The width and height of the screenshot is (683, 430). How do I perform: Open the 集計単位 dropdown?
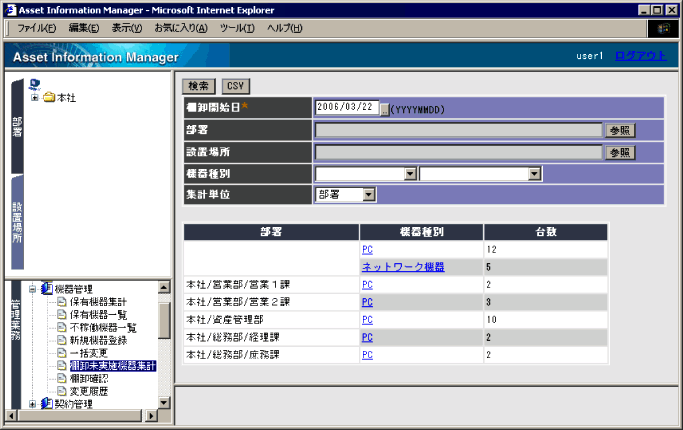[369, 194]
